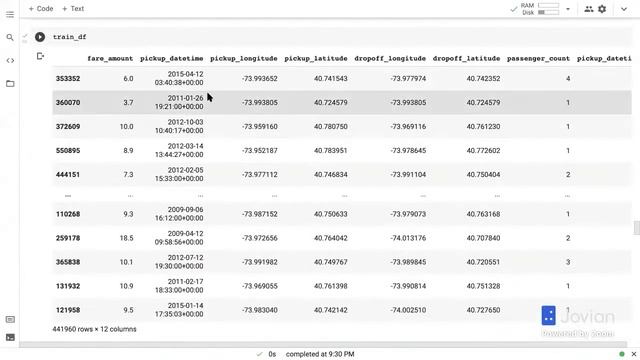Run the train_df cell
This screenshot has height=360, width=640.
coord(40,37)
